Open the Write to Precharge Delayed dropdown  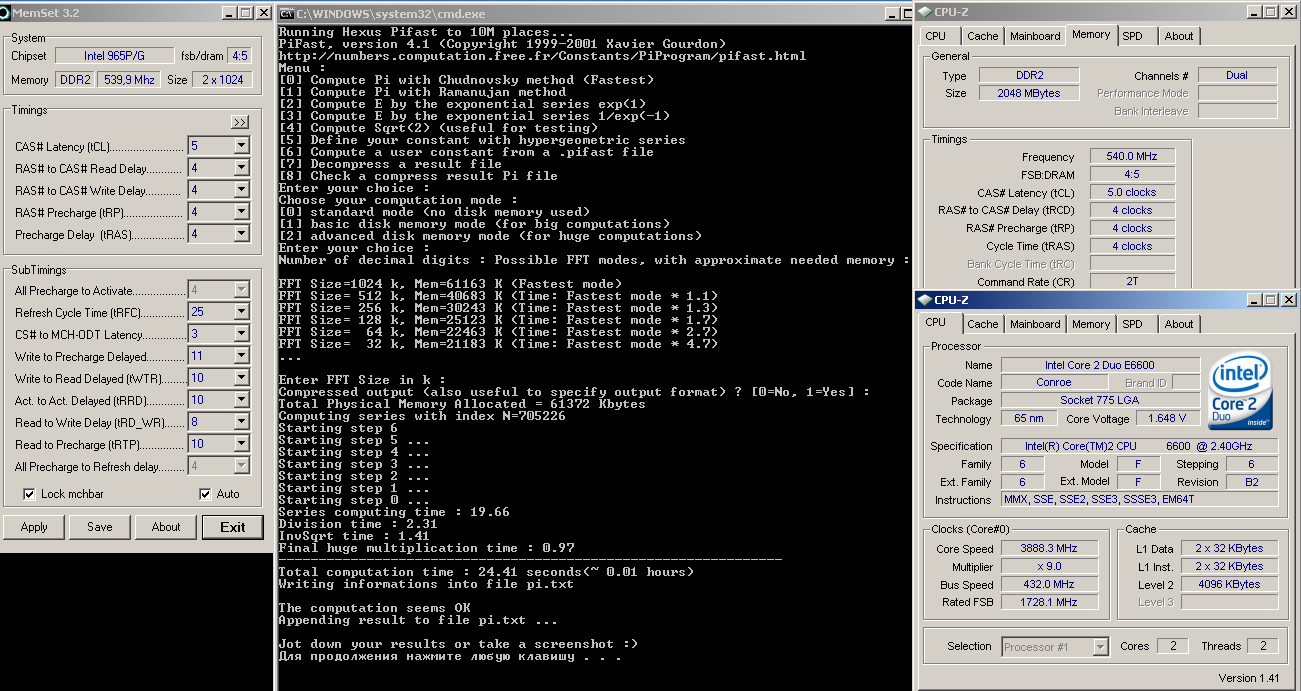click(241, 356)
